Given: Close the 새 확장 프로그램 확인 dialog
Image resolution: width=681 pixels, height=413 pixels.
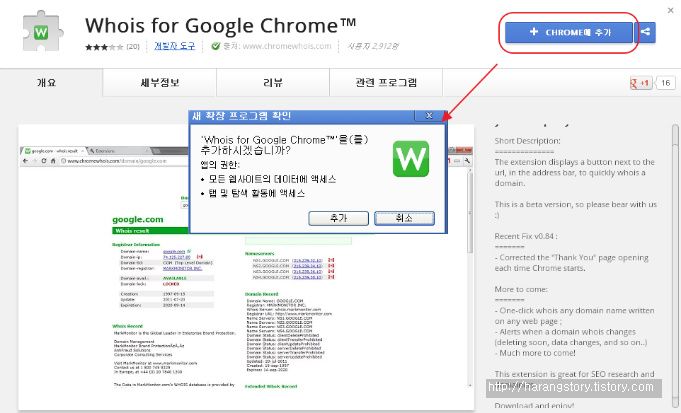Looking at the screenshot, I should coord(429,116).
